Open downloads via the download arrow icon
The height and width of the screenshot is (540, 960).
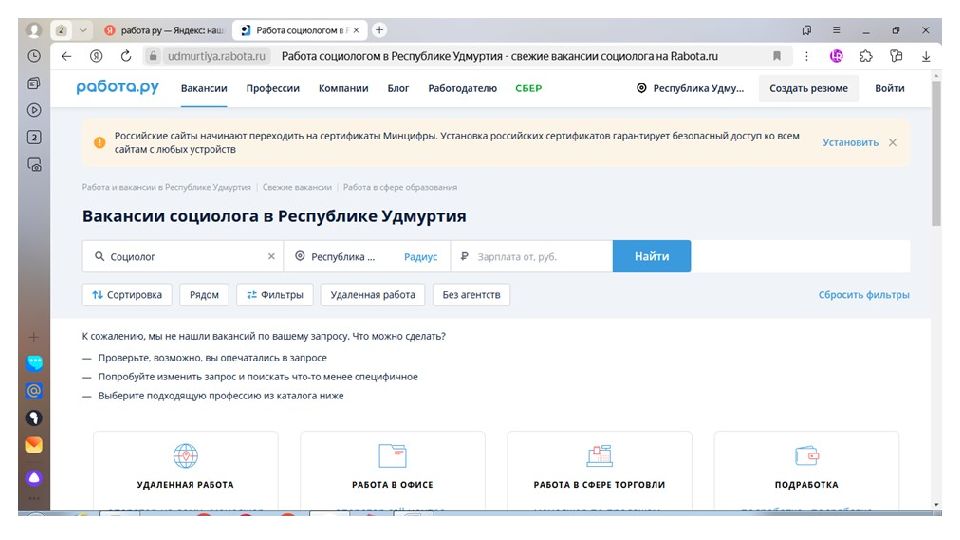point(926,57)
